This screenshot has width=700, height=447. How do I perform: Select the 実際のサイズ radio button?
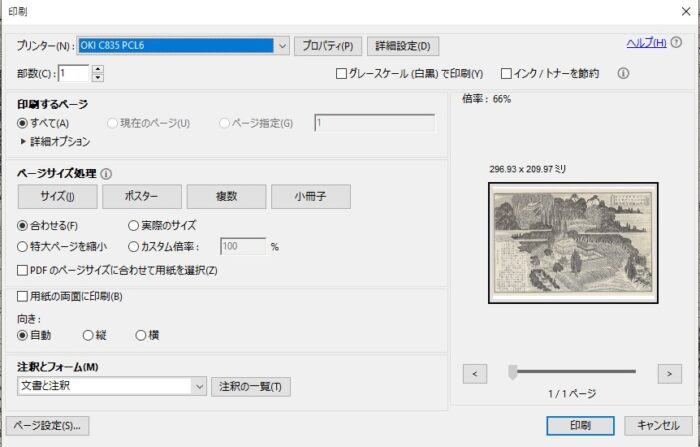tap(133, 226)
